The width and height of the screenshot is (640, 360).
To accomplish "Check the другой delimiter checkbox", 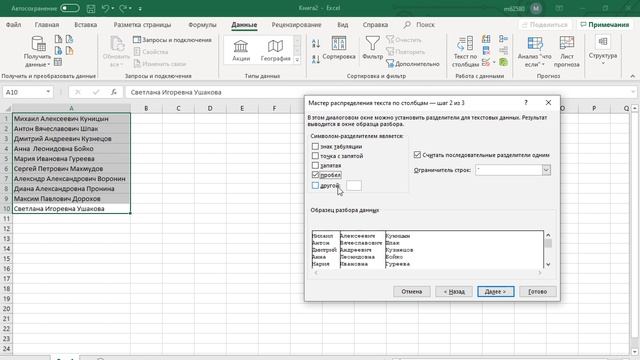I will pyautogui.click(x=315, y=185).
